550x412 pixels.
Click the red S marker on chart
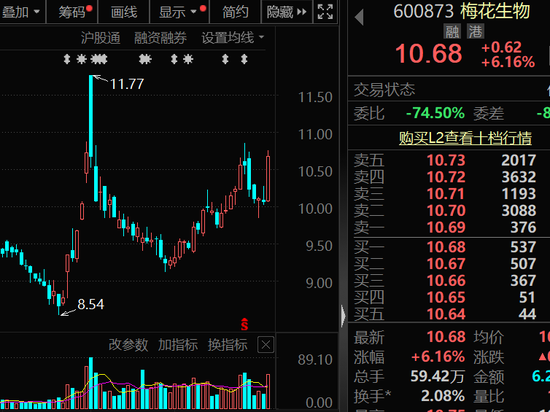pyautogui.click(x=244, y=324)
